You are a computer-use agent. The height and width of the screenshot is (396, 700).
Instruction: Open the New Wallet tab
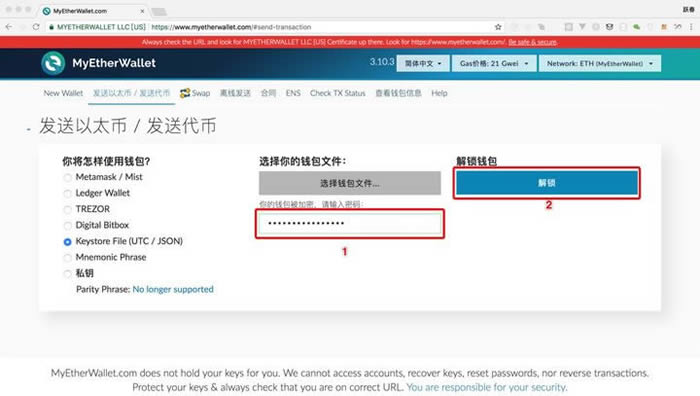[63, 93]
